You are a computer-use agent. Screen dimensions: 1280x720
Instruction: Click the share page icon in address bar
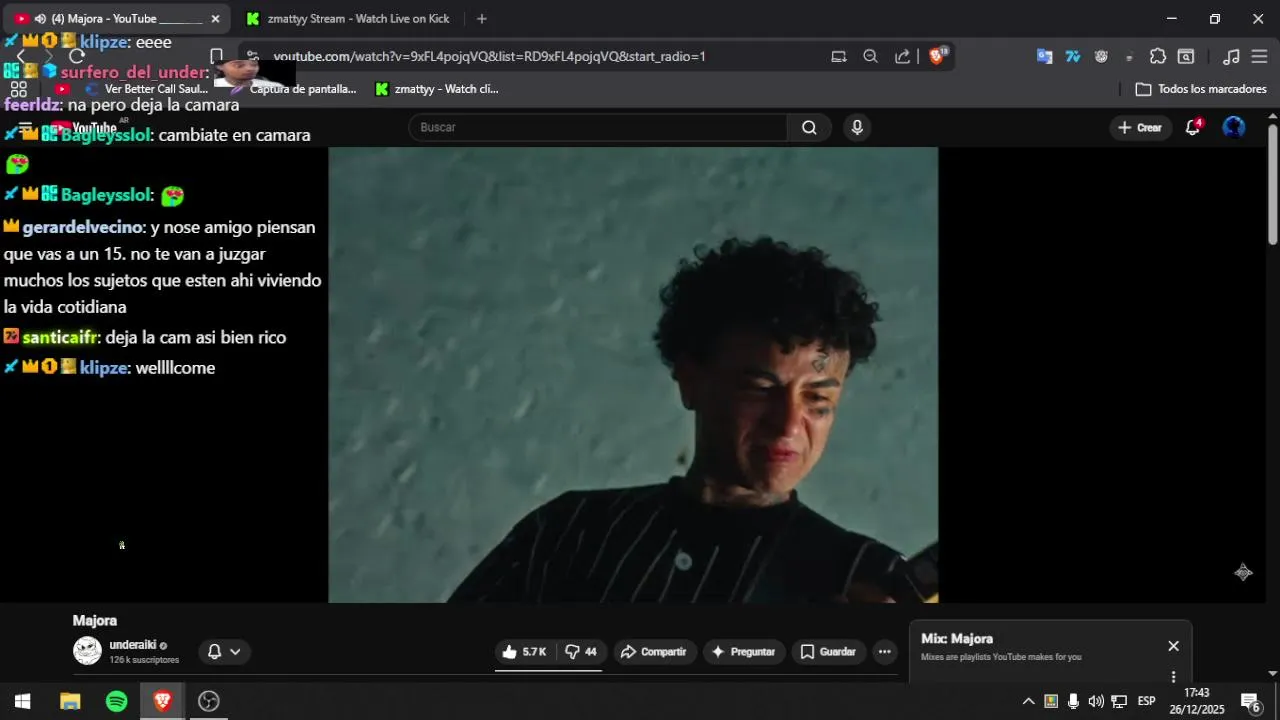[x=902, y=56]
